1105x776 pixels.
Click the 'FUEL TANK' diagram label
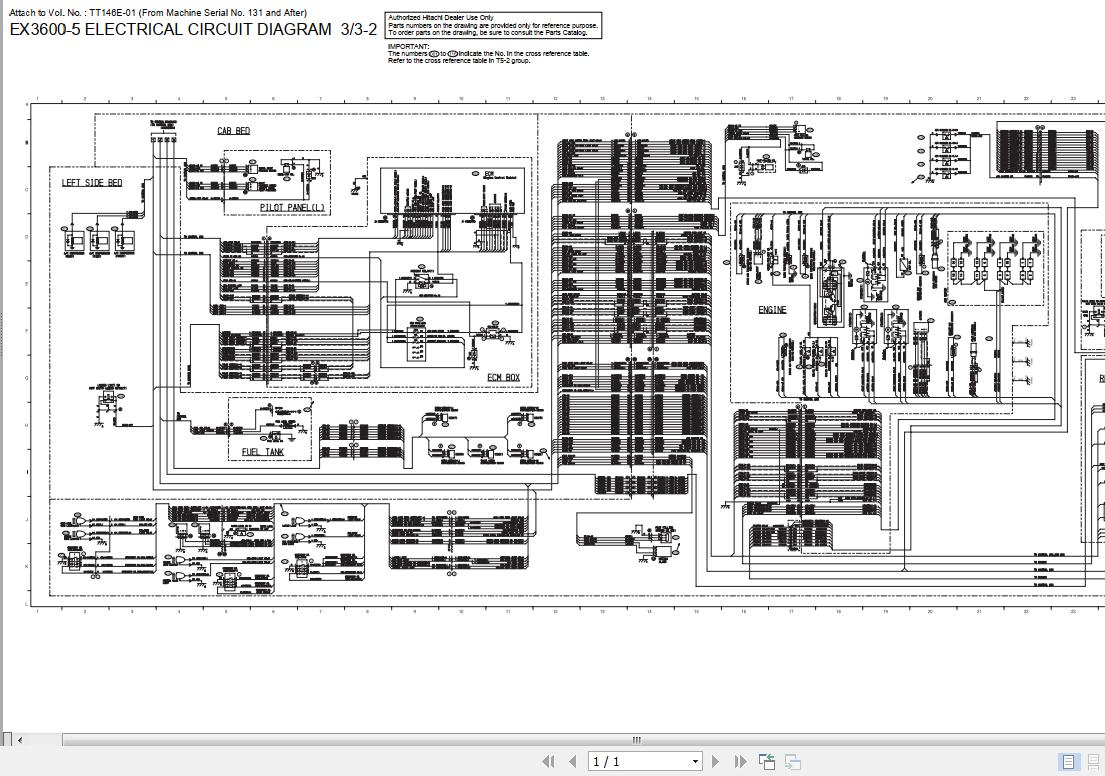(263, 452)
